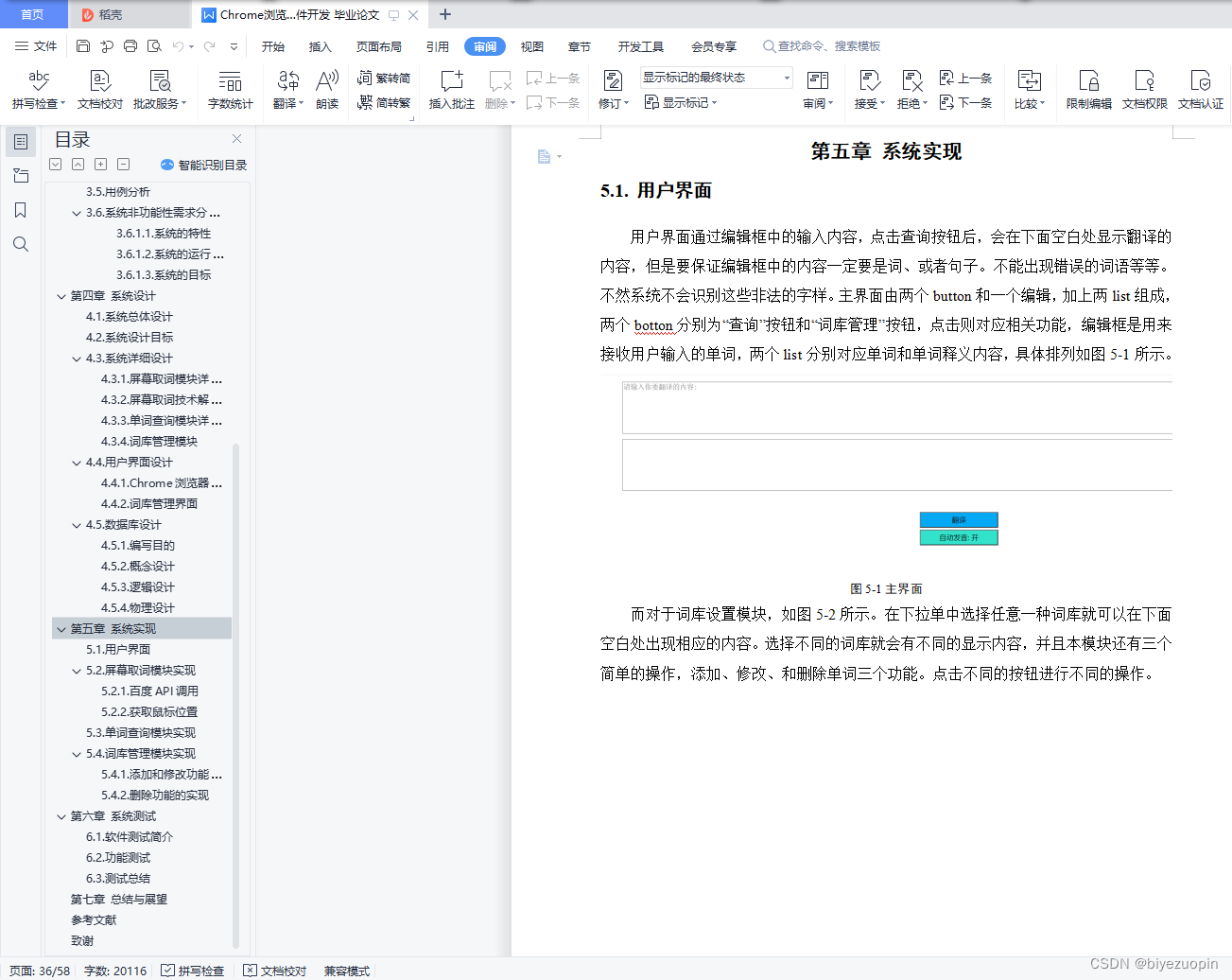Collapse the 第四章 系统设计 tree node
Screen dimensions: 1232x980
(61, 296)
